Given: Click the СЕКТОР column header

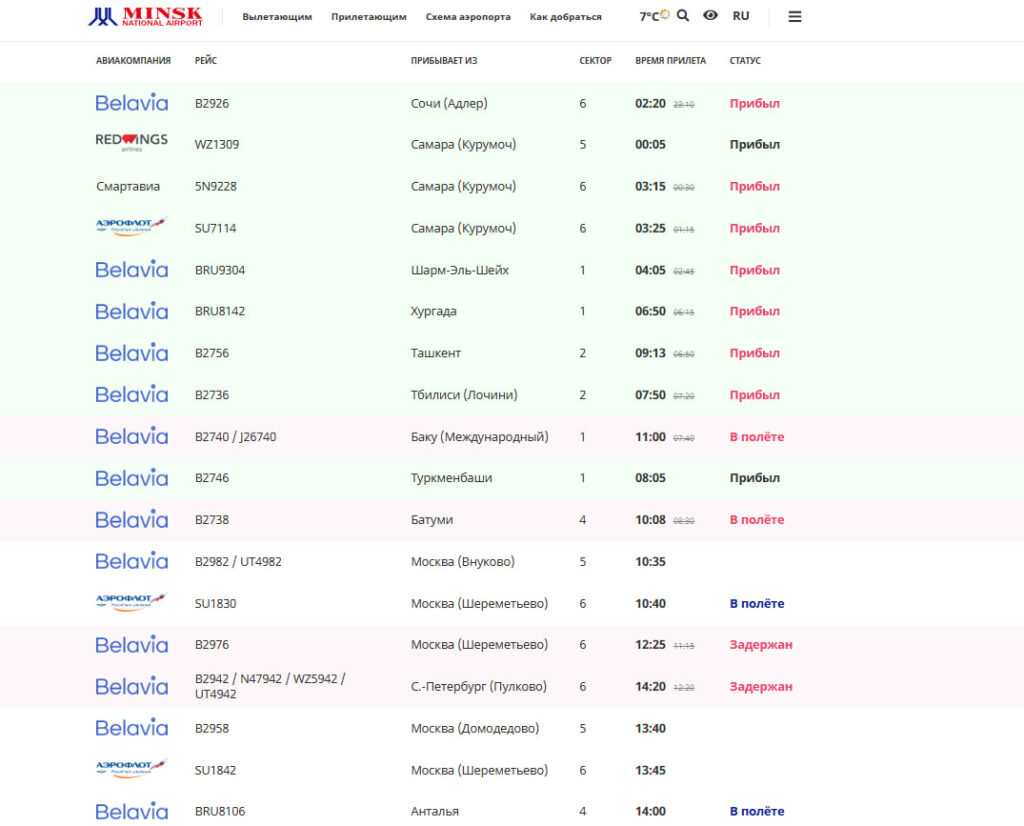Looking at the screenshot, I should (596, 61).
